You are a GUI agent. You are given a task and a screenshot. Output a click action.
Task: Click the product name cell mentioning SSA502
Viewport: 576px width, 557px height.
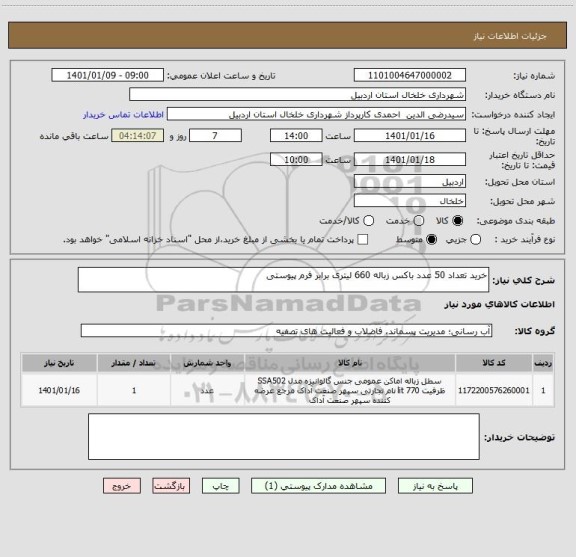point(350,390)
